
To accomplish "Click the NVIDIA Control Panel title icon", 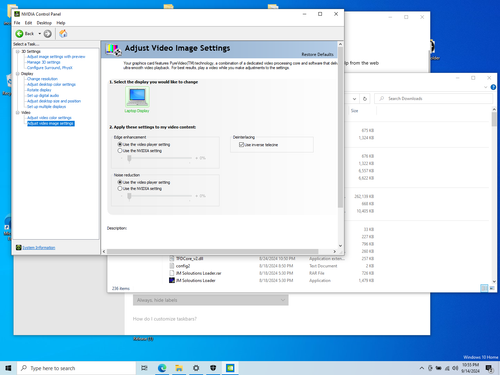I will click(17, 14).
